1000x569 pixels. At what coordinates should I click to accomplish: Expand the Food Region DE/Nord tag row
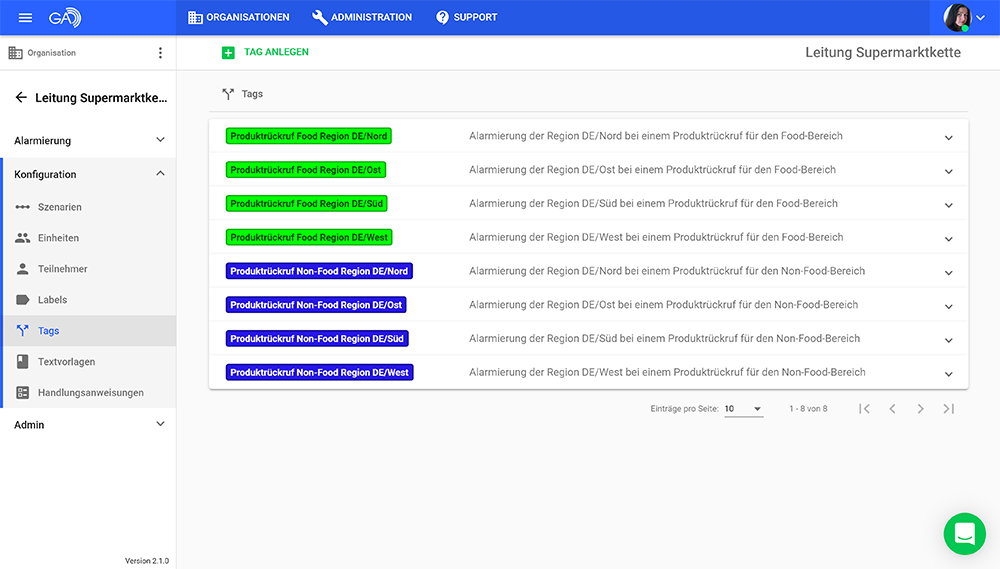(x=948, y=138)
